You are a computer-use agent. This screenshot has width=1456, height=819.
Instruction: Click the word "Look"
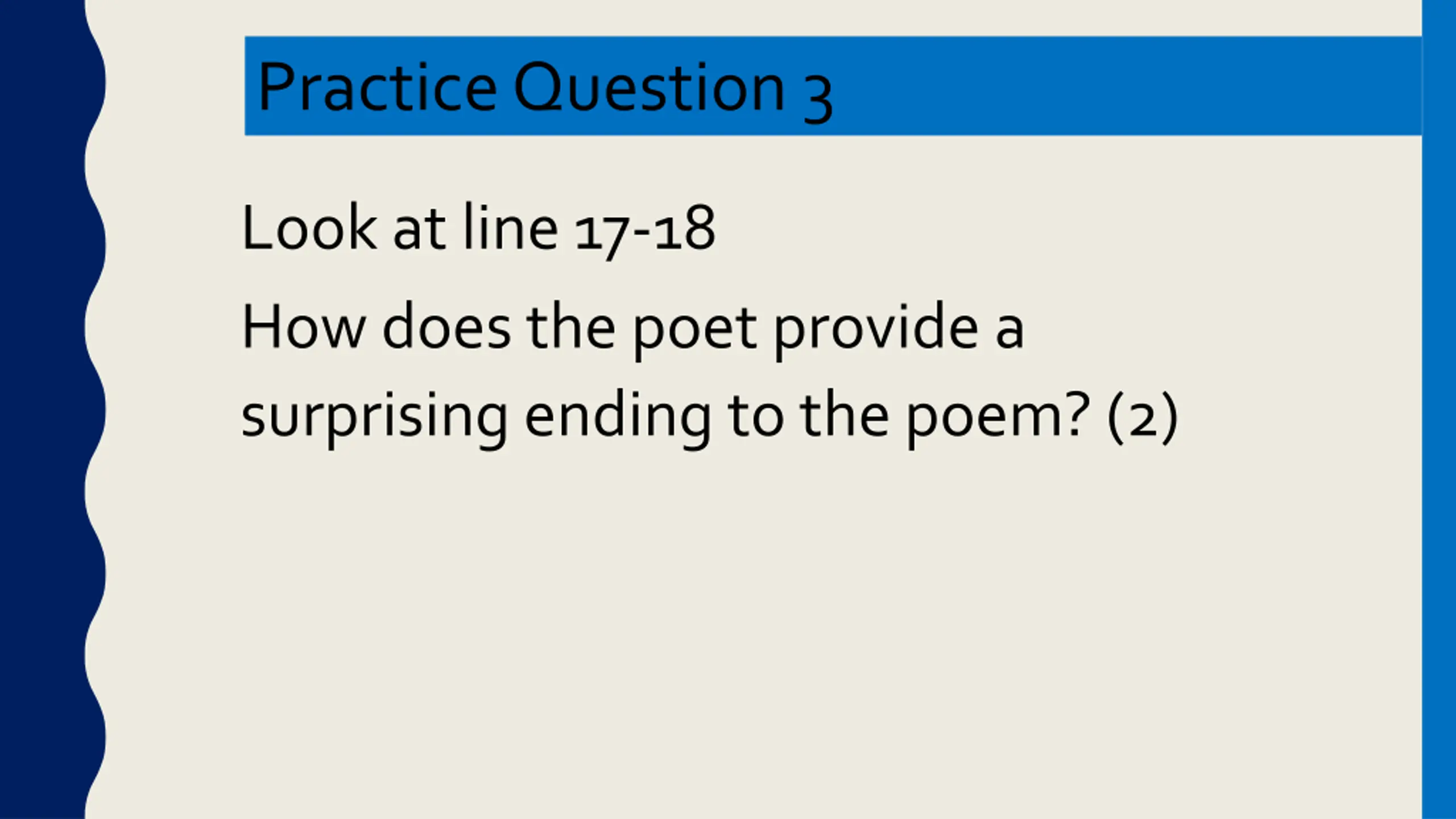point(309,229)
